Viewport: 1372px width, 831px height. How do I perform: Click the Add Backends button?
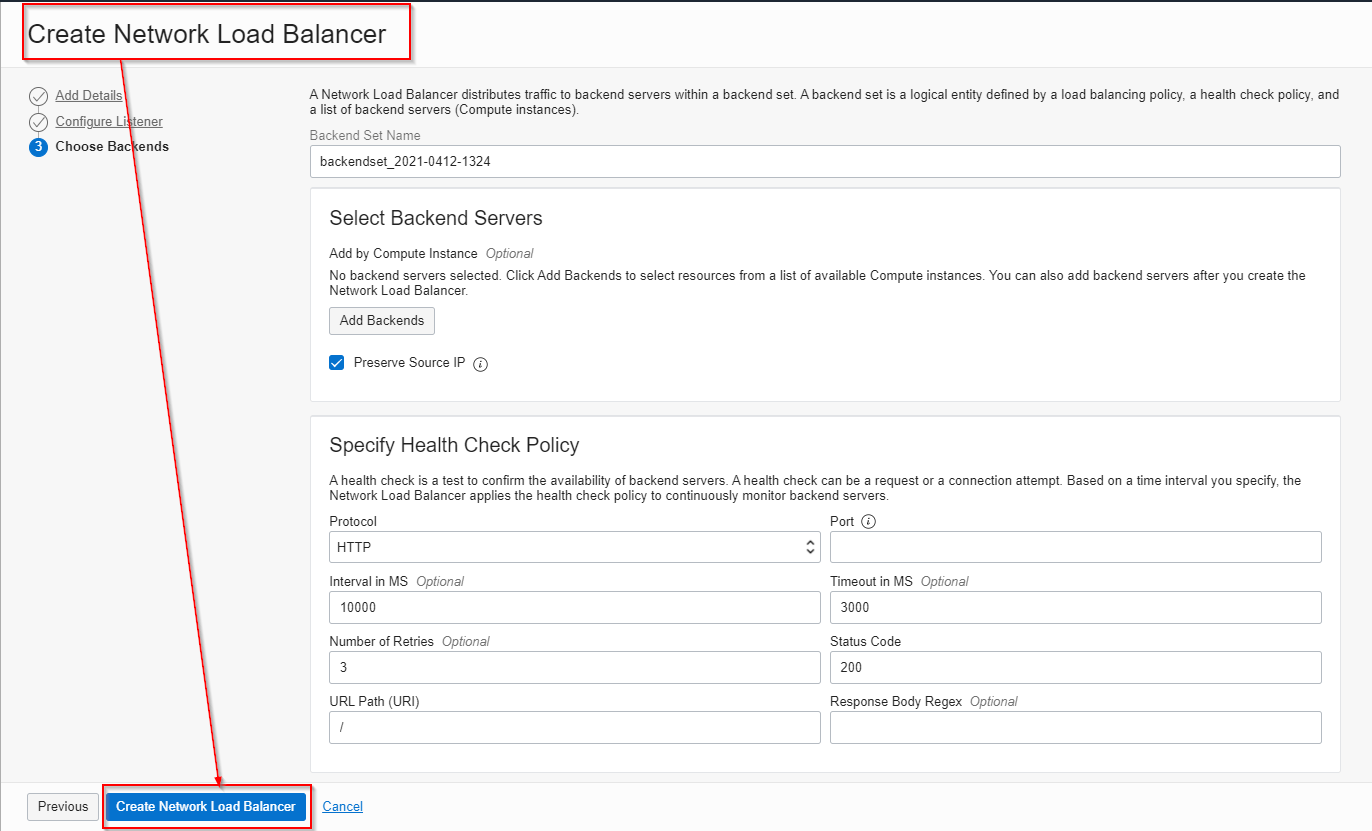(x=381, y=321)
